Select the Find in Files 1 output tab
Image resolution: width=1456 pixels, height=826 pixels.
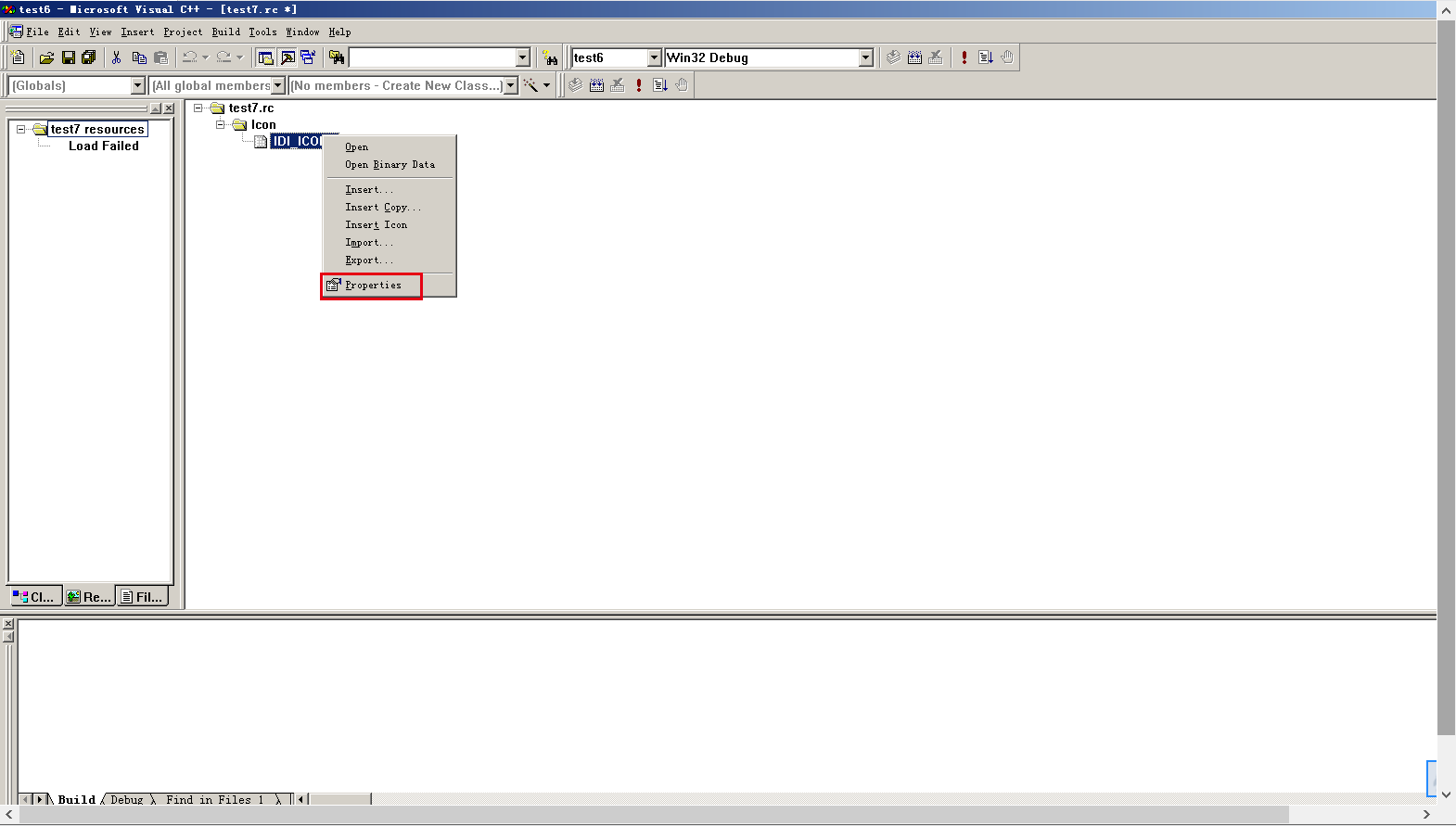pyautogui.click(x=215, y=799)
